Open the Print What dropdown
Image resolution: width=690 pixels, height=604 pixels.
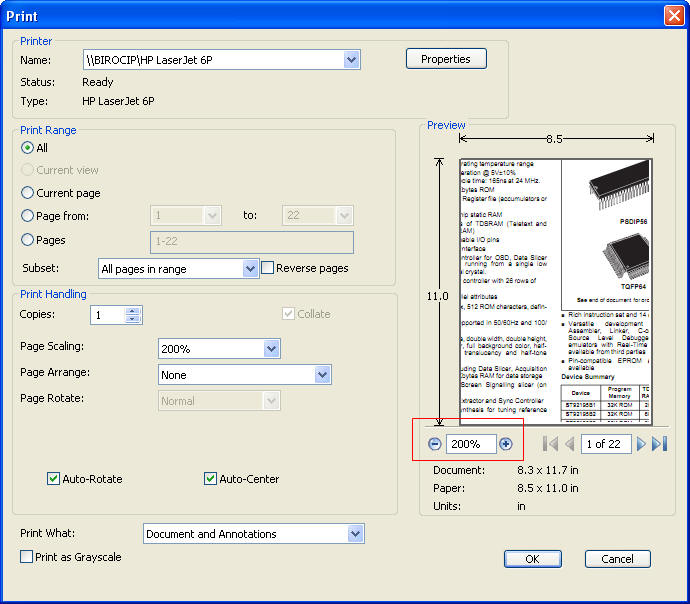(x=355, y=534)
